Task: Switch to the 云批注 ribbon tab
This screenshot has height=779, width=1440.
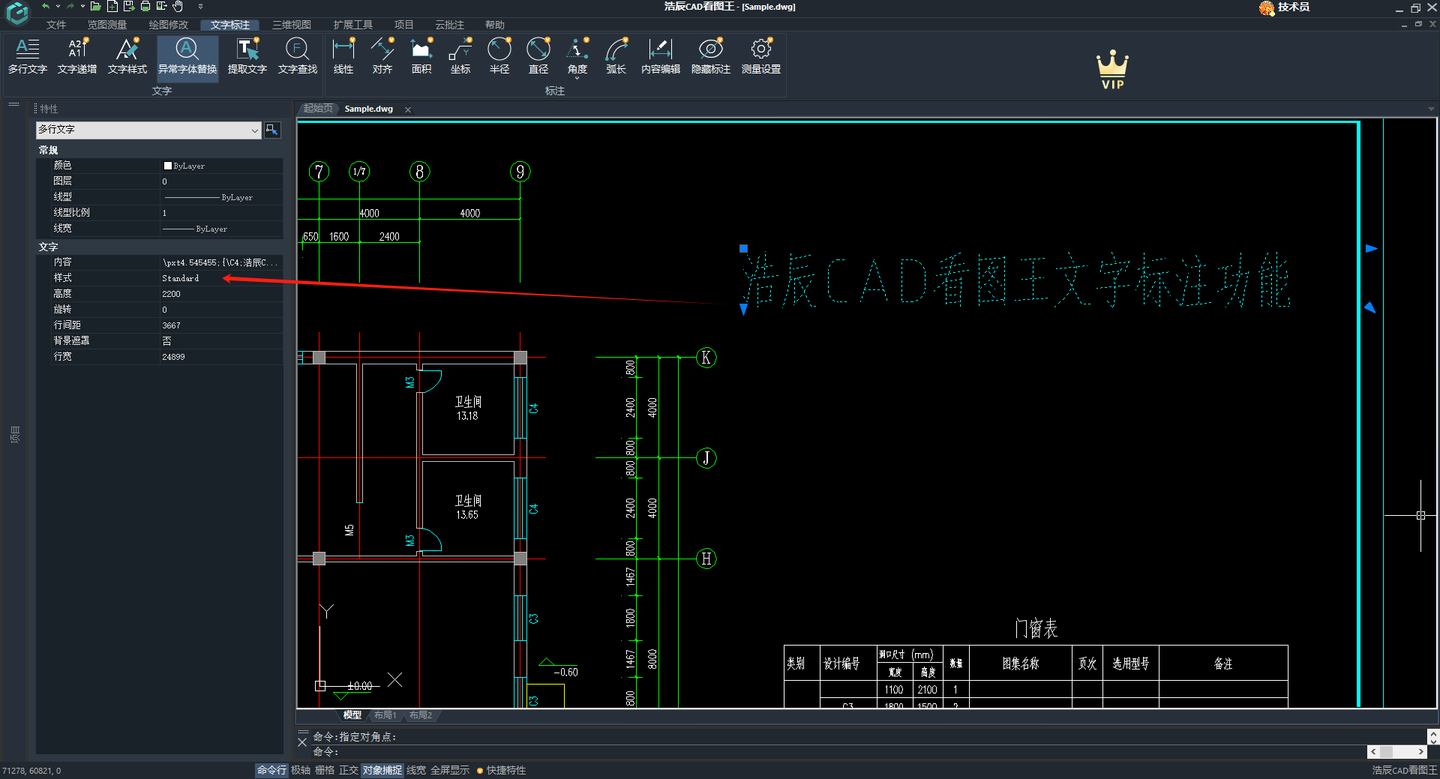Action: (x=450, y=25)
